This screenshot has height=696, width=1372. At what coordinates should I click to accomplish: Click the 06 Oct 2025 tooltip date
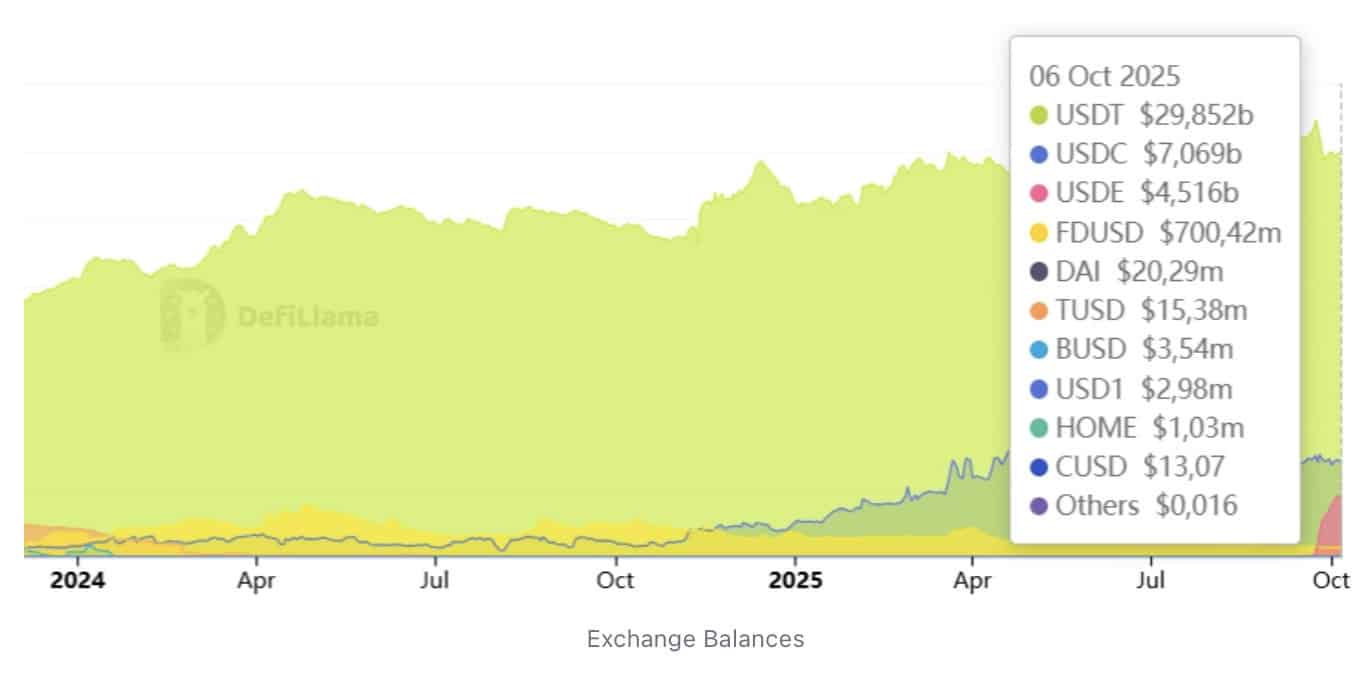[x=1104, y=76]
